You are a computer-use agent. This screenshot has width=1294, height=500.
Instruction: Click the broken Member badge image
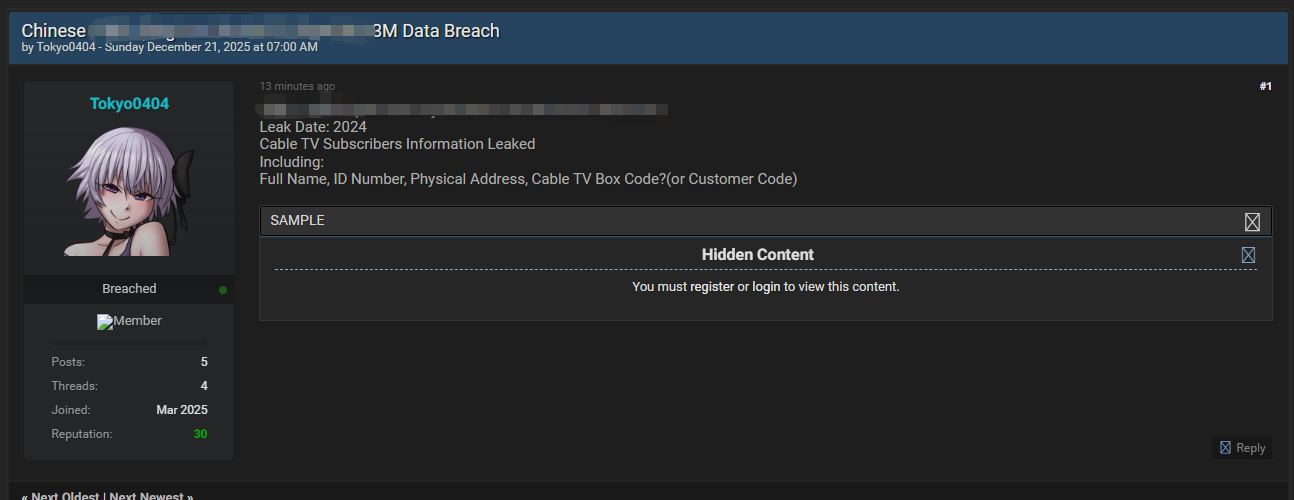pos(104,322)
